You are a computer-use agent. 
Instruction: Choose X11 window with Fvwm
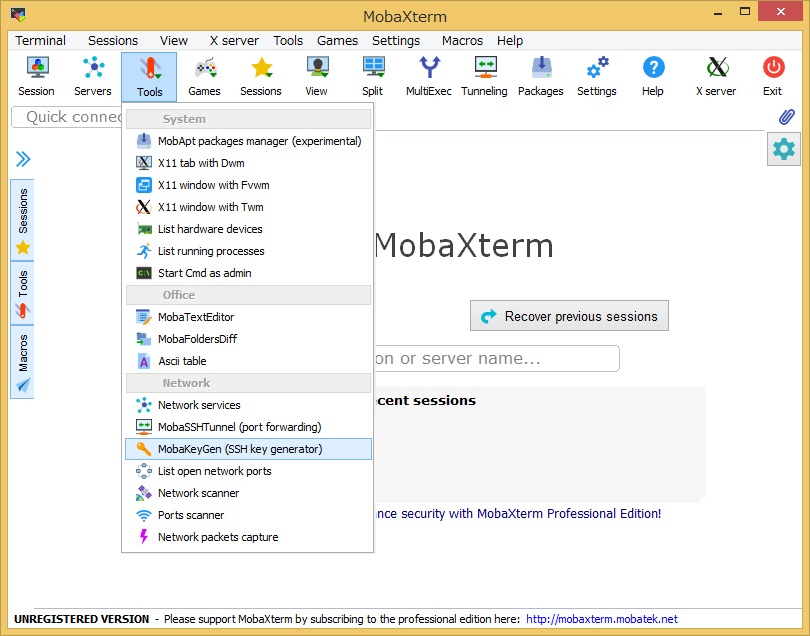[248, 185]
